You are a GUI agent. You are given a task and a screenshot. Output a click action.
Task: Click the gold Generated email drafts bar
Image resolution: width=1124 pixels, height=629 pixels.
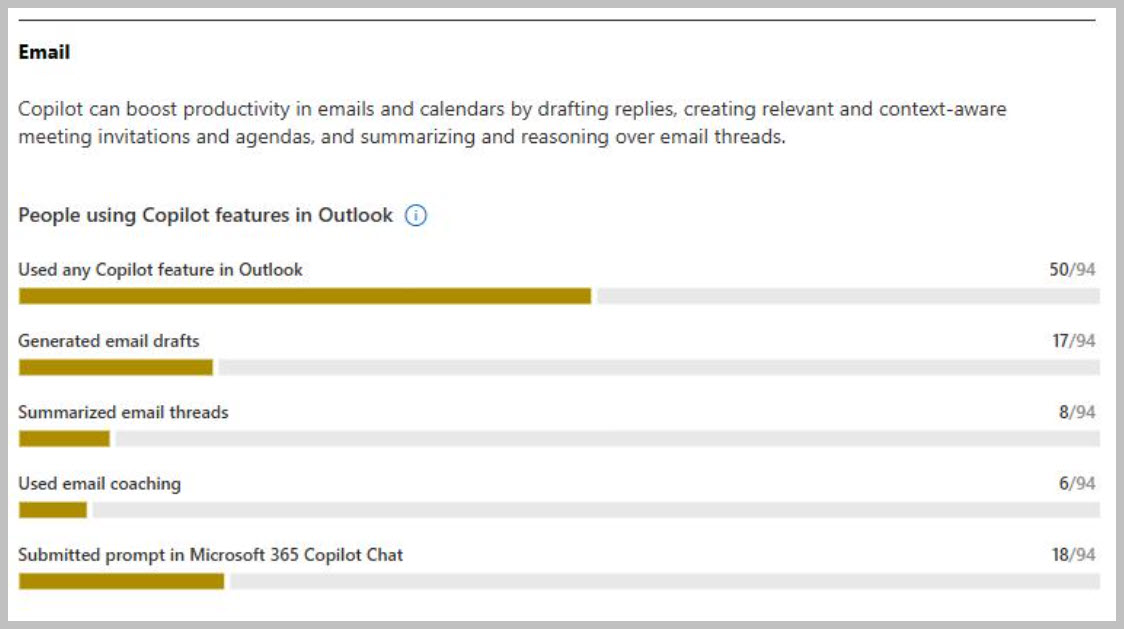[x=116, y=368]
